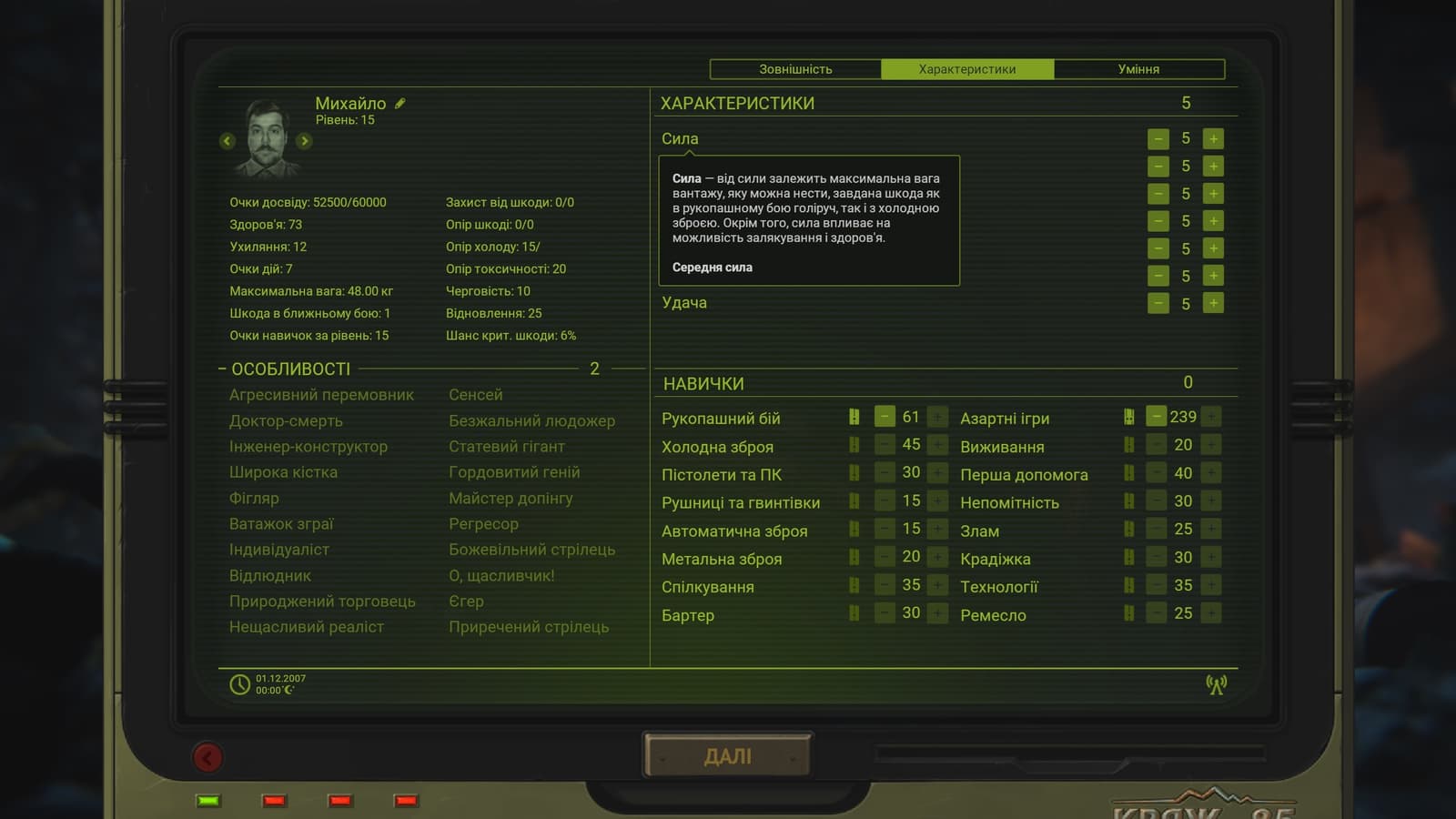This screenshot has width=1456, height=819.
Task: Switch to Уміння tab
Action: tap(1138, 69)
